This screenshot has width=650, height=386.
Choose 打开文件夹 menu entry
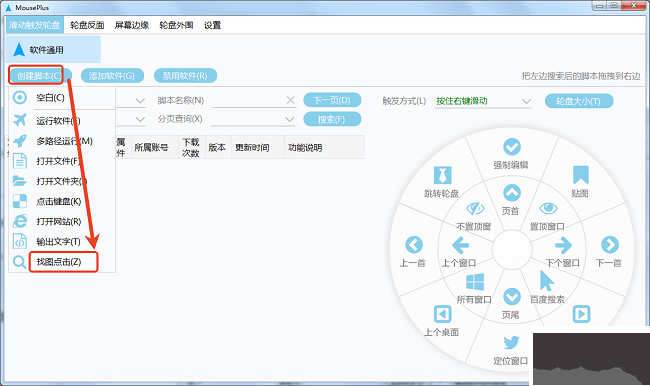pos(62,181)
